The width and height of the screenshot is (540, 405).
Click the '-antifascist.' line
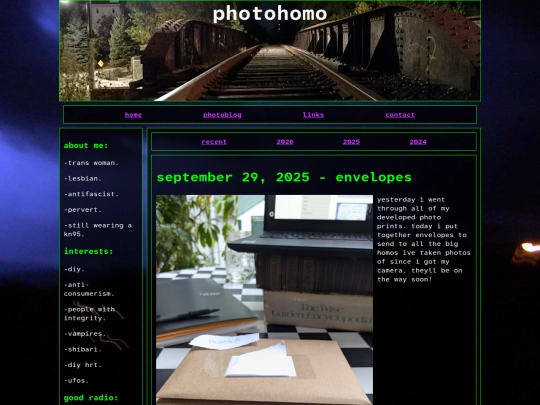[91, 194]
